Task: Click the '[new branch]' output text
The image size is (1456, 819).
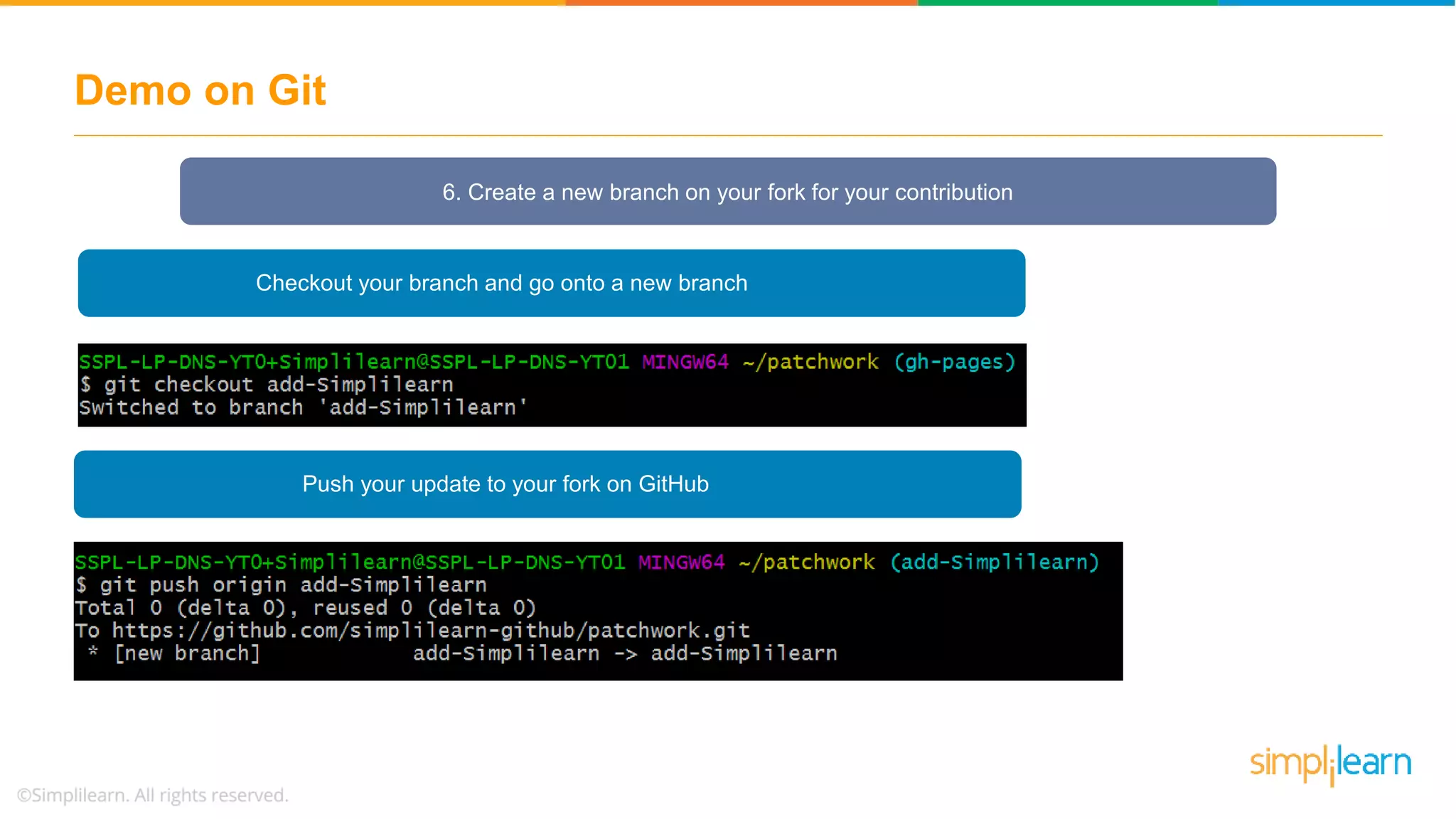Action: (188, 653)
